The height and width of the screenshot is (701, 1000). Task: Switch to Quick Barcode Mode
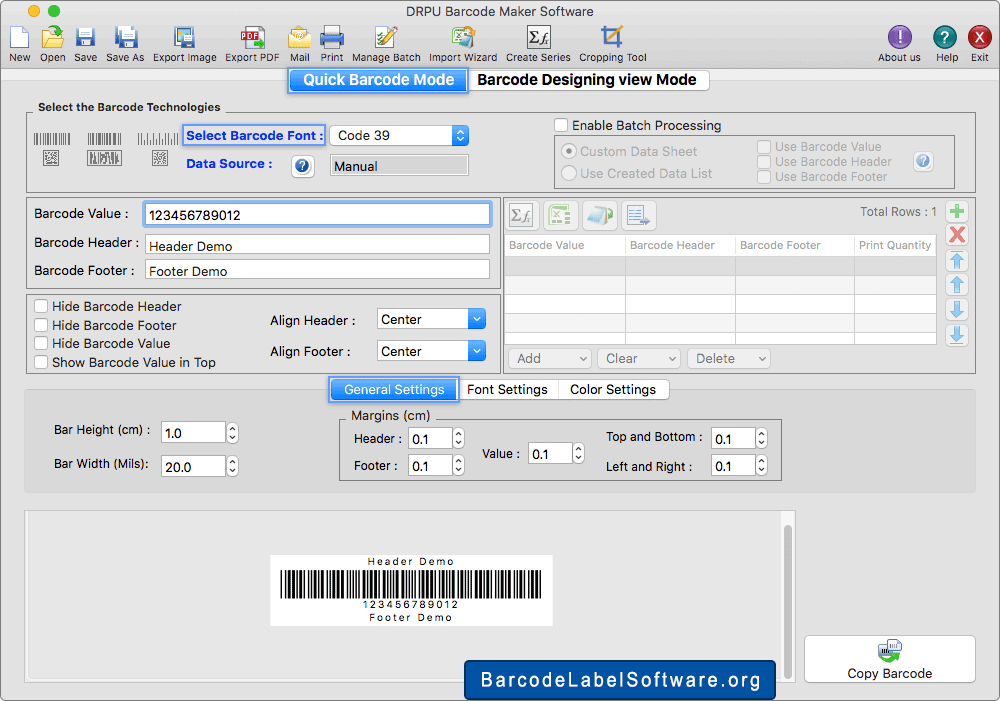click(x=378, y=80)
